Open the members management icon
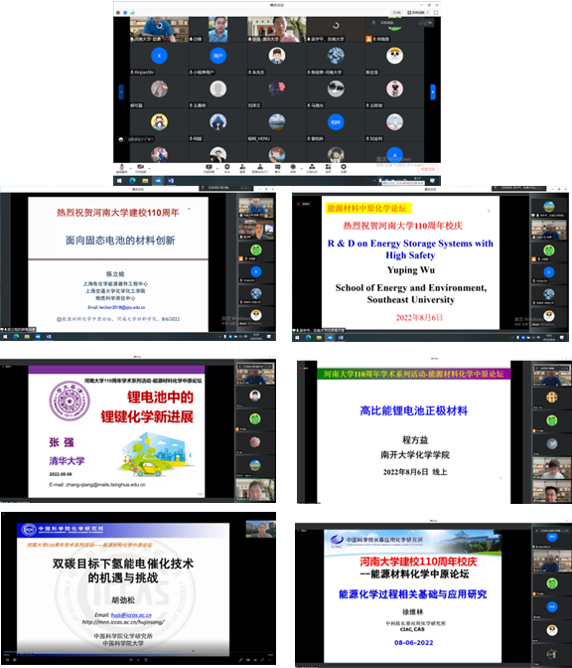 (x=260, y=167)
